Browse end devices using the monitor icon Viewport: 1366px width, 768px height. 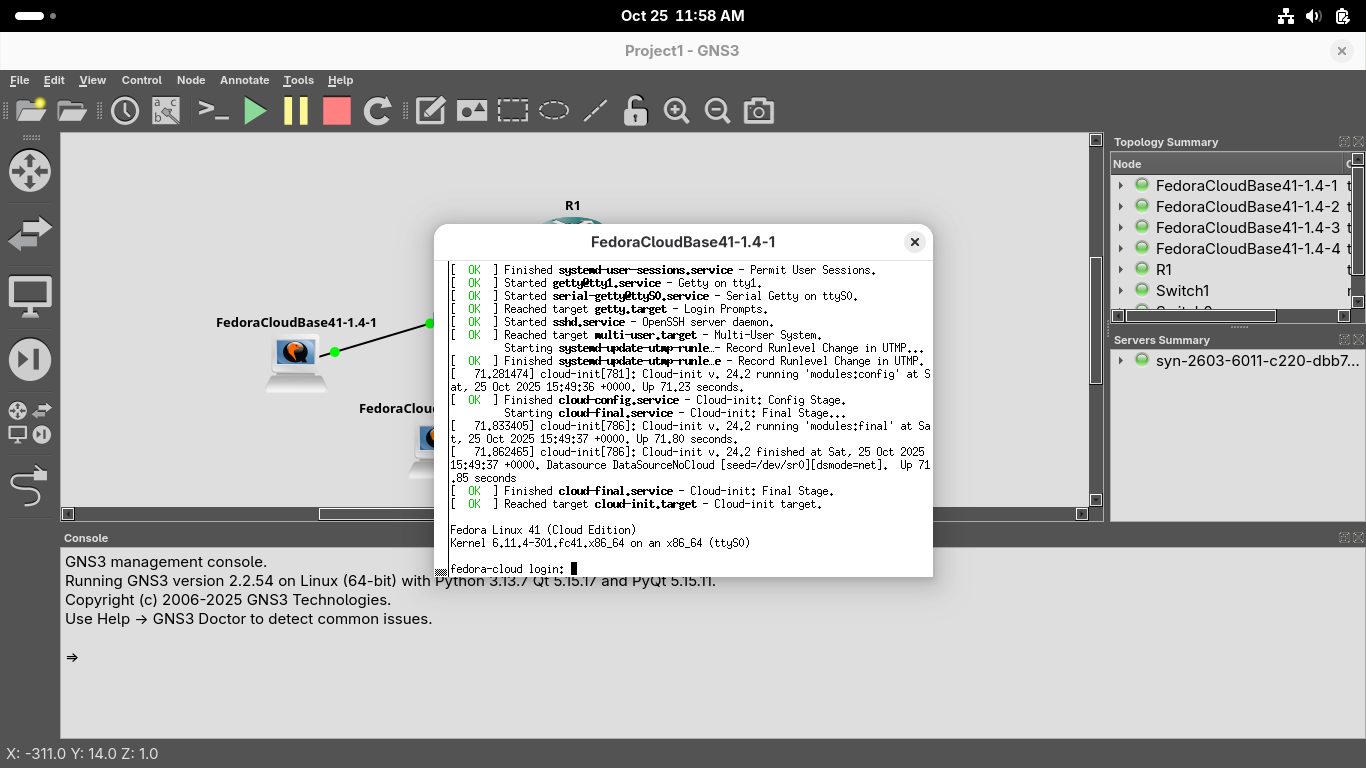(x=30, y=297)
